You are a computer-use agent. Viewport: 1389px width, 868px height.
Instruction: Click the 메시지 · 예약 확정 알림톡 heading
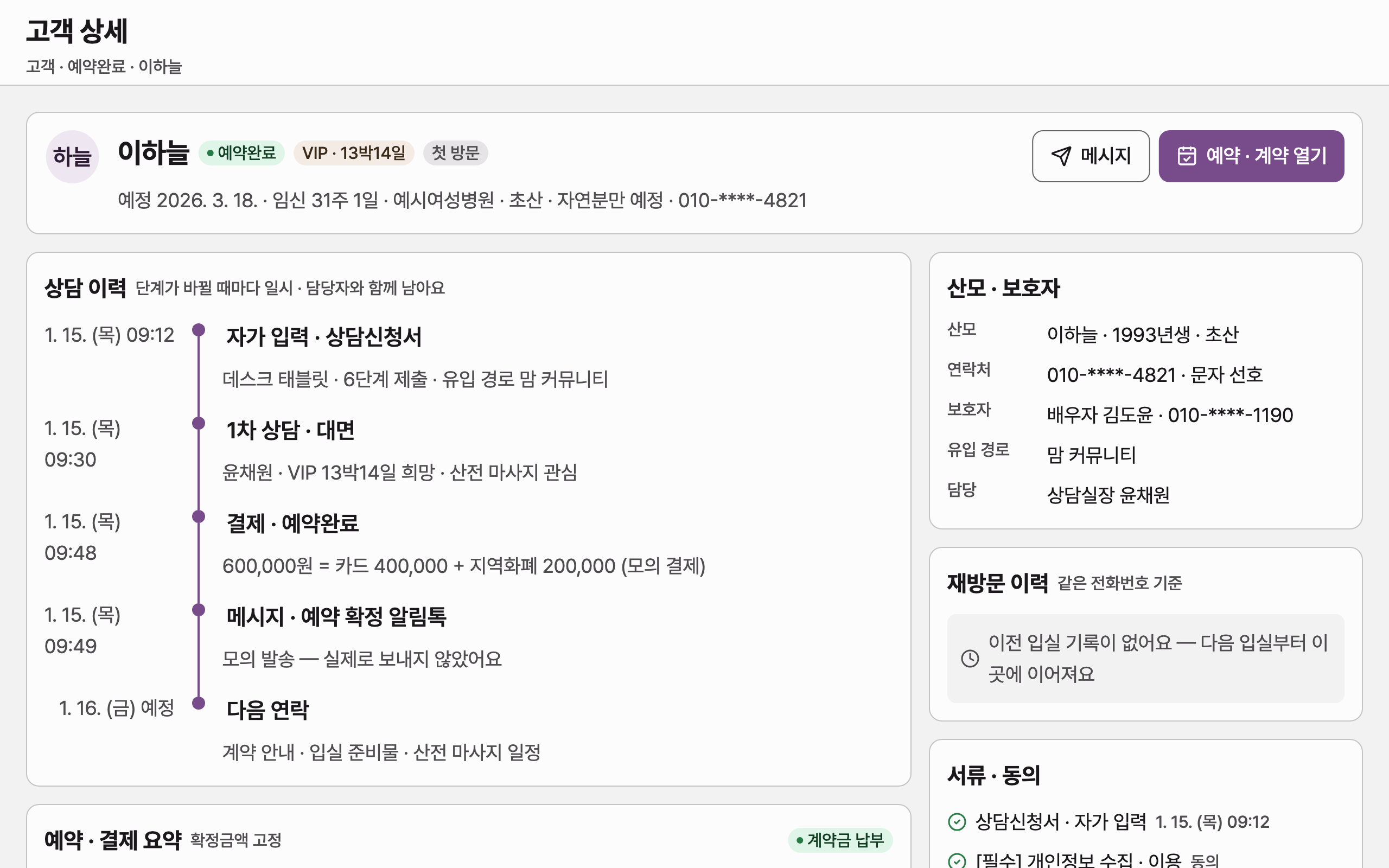[336, 617]
